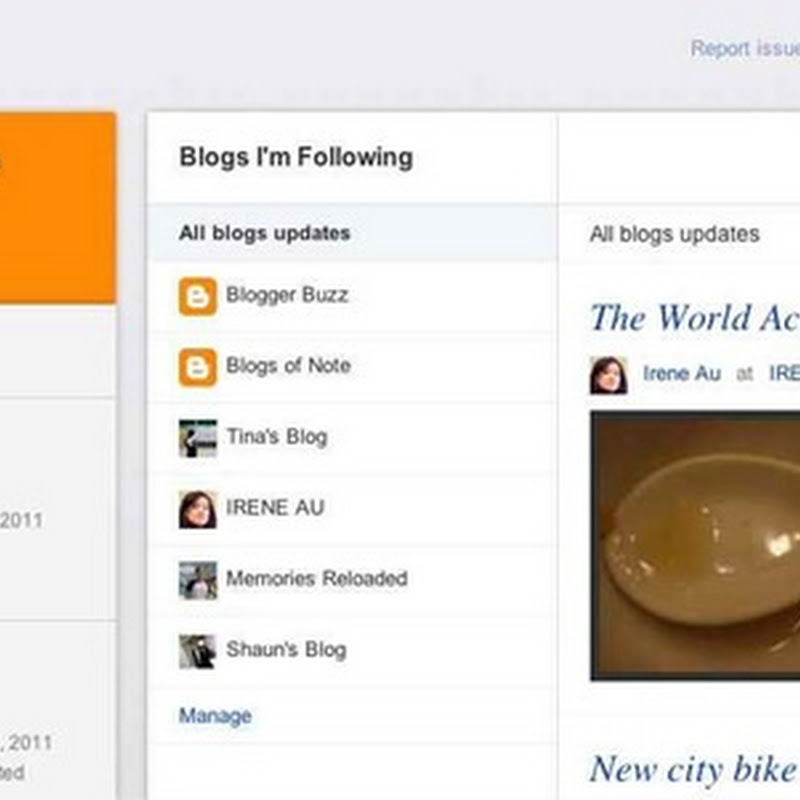Open The World Ac... post title
Image resolution: width=800 pixels, height=800 pixels.
694,318
